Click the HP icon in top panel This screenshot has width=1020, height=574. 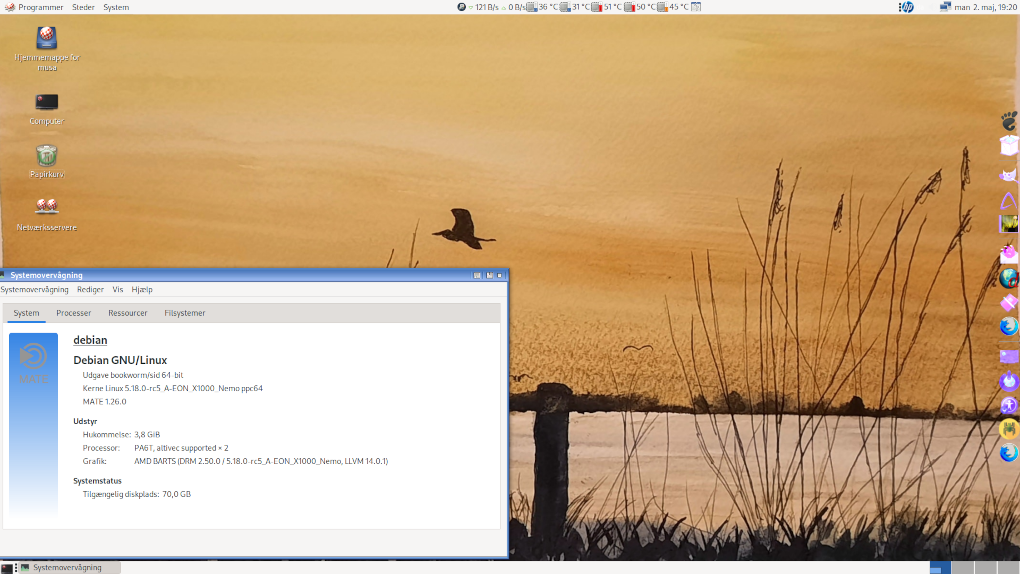(x=907, y=7)
